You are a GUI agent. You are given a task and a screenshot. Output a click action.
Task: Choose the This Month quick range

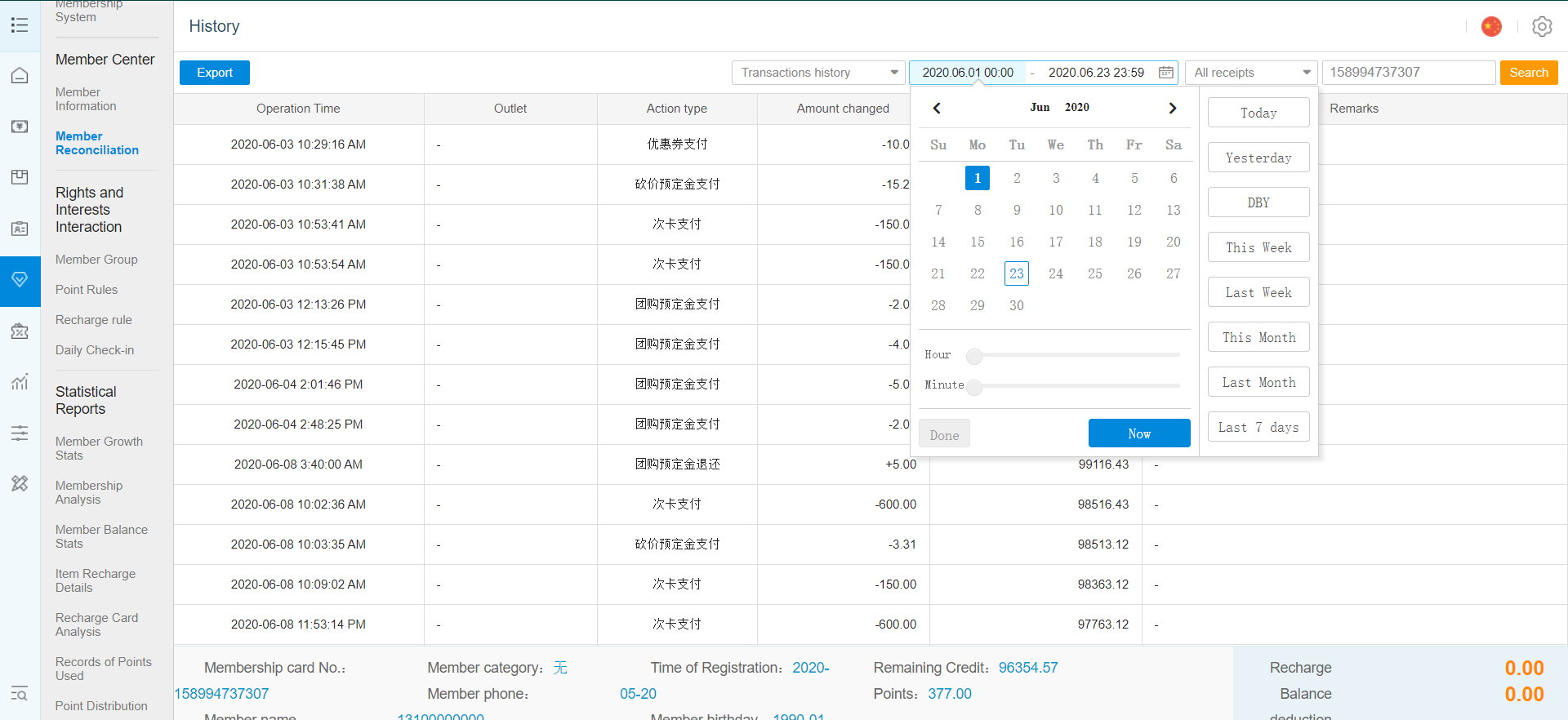1258,337
